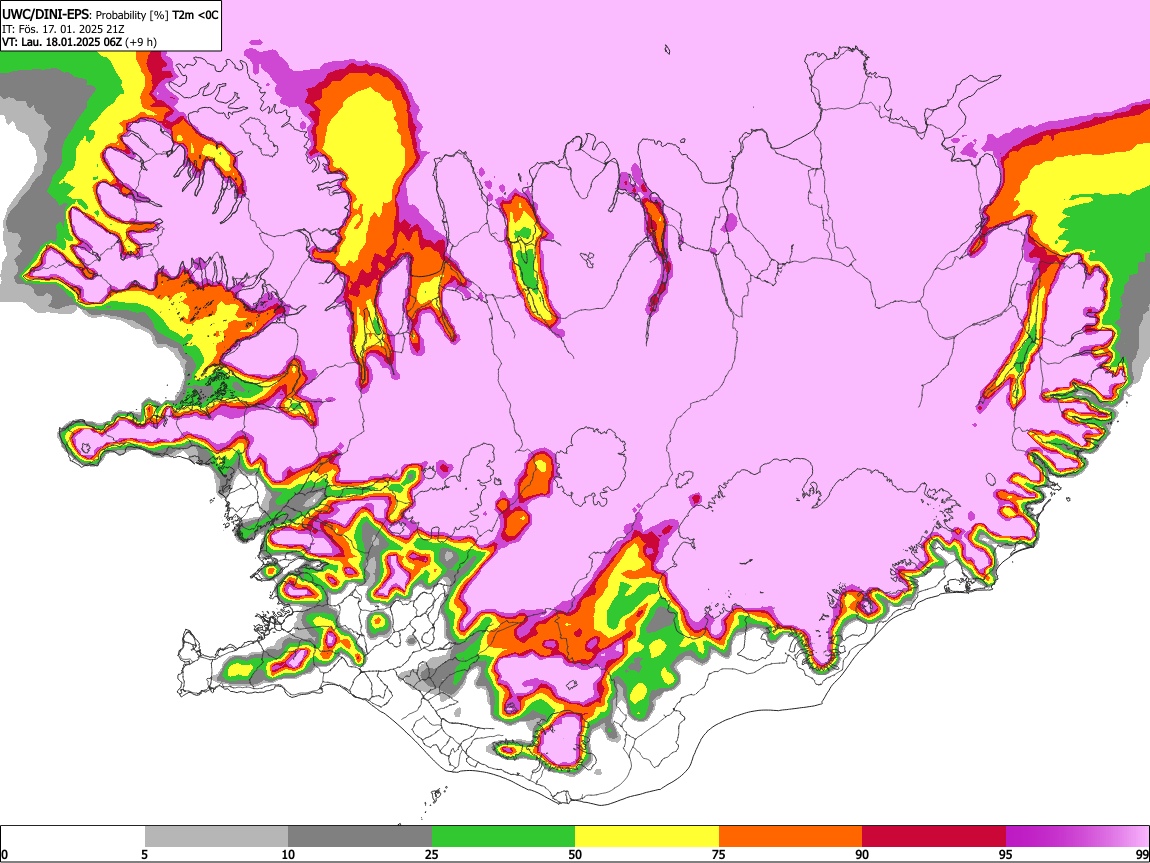Click the legend tick label '50'
The width and height of the screenshot is (1150, 863).
(575, 854)
